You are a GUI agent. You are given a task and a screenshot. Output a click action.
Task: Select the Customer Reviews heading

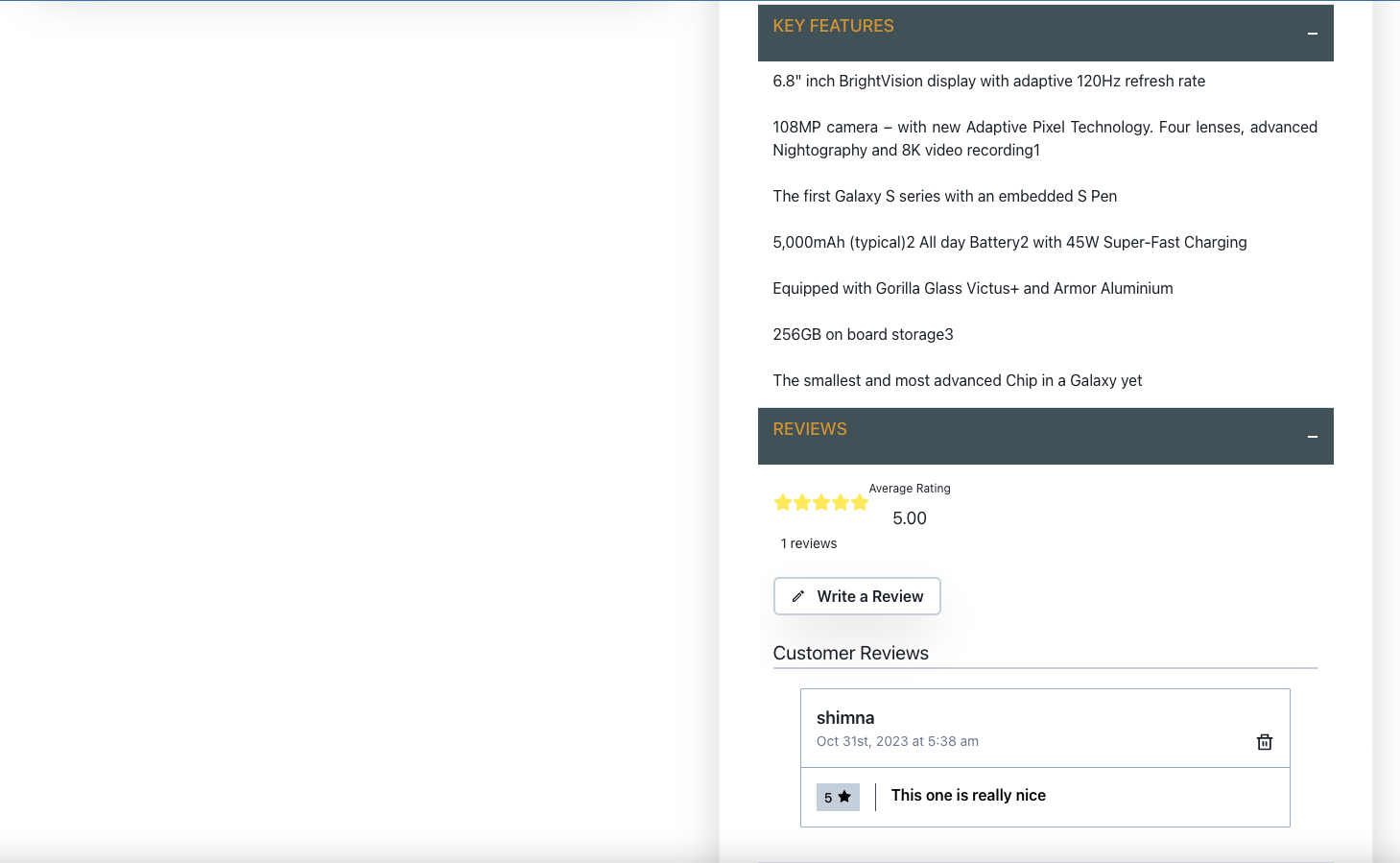tap(850, 653)
